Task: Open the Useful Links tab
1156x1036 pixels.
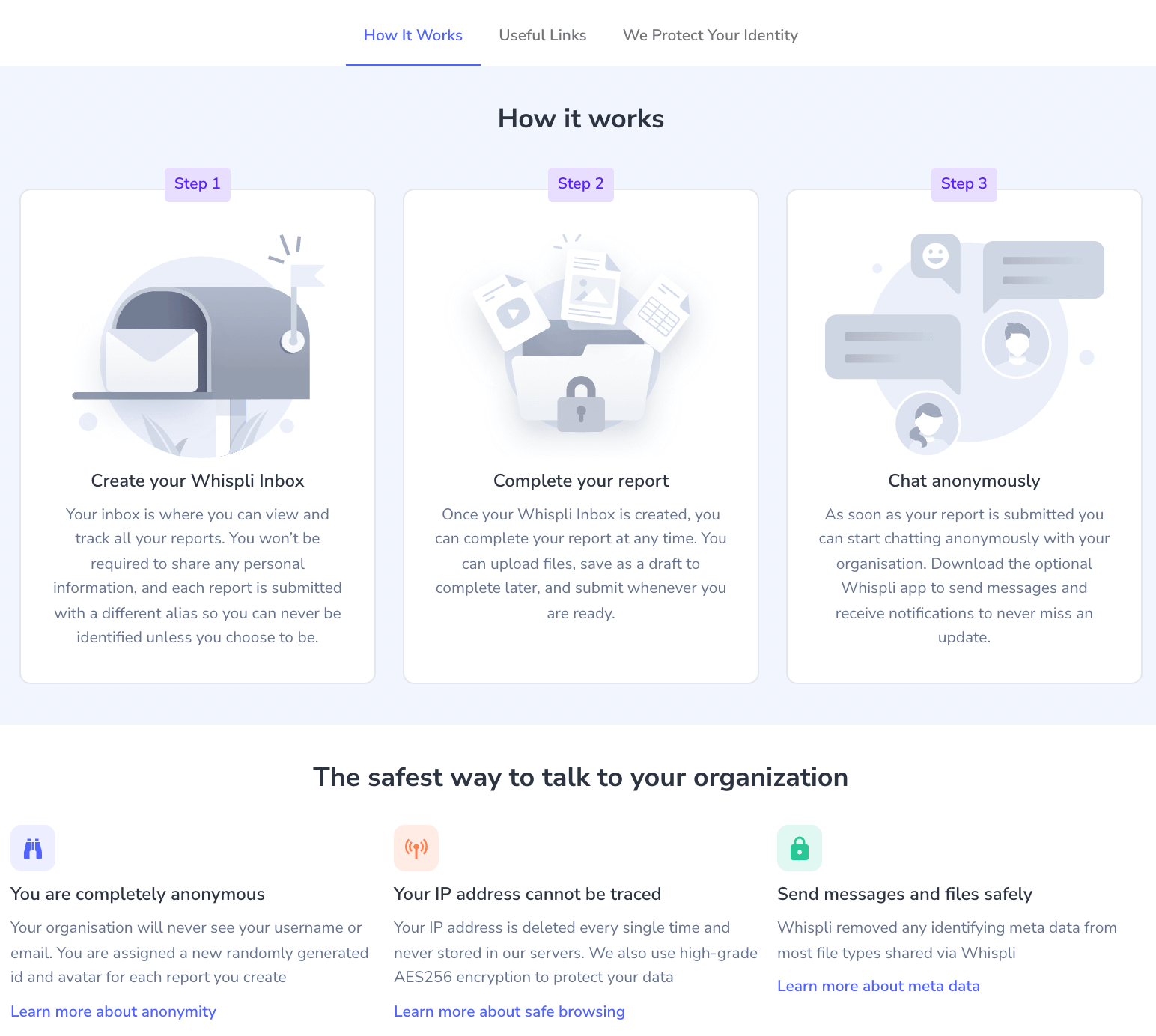Action: [543, 35]
